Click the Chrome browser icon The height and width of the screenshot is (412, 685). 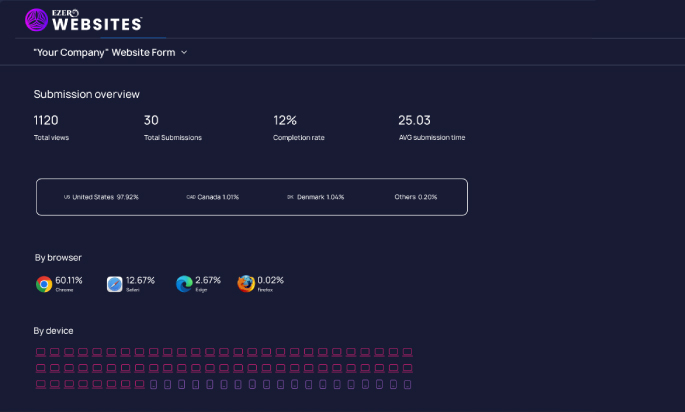[44, 284]
